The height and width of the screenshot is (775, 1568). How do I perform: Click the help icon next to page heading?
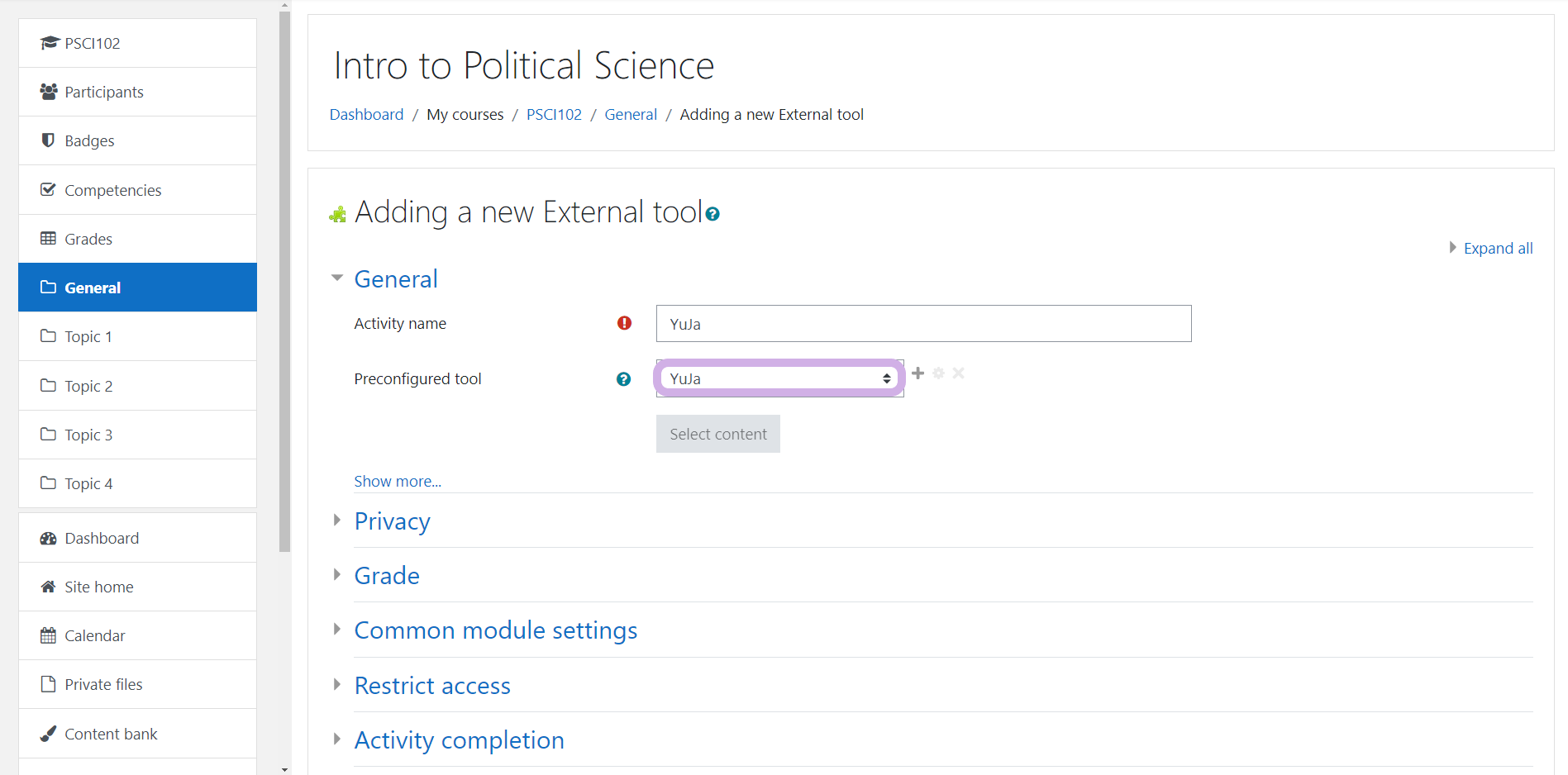[713, 214]
